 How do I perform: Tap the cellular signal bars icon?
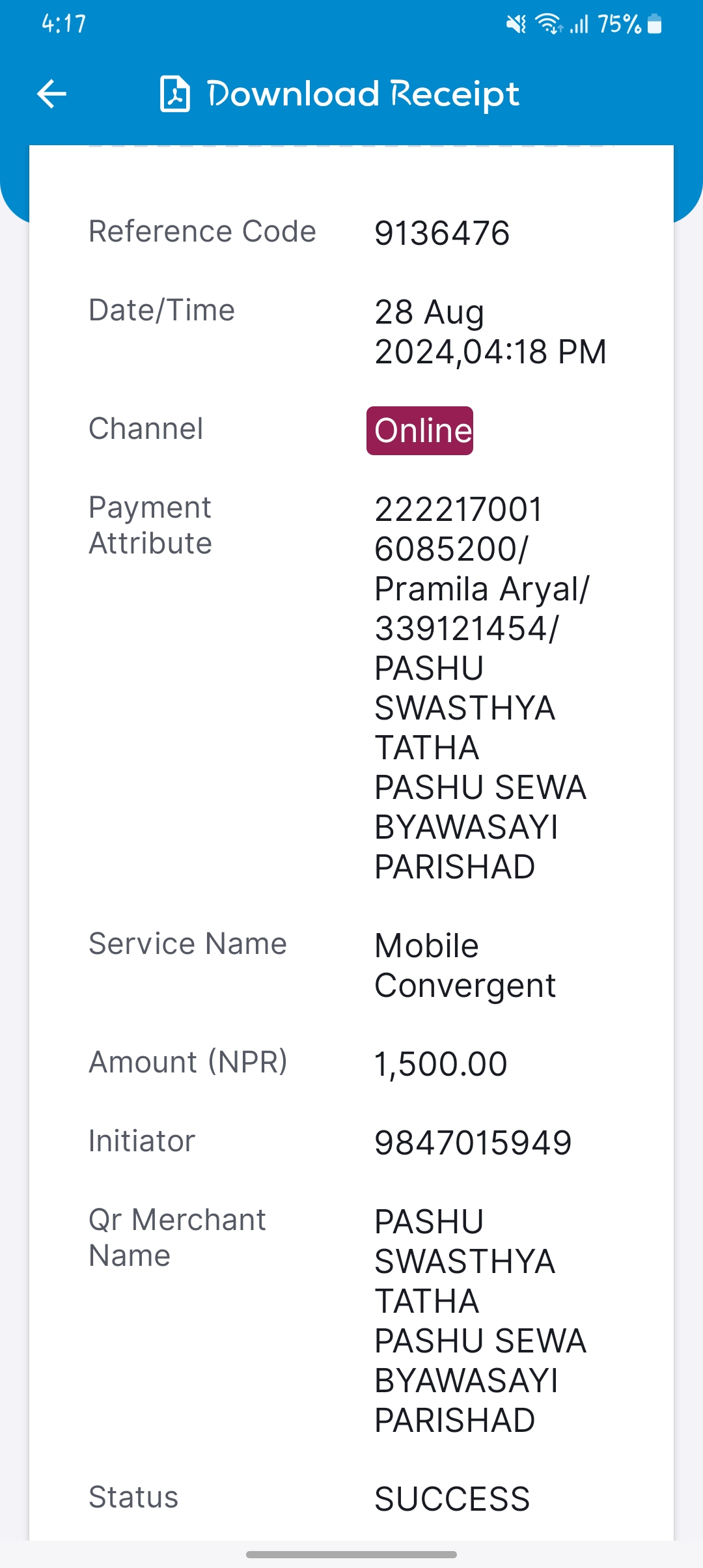point(579,25)
